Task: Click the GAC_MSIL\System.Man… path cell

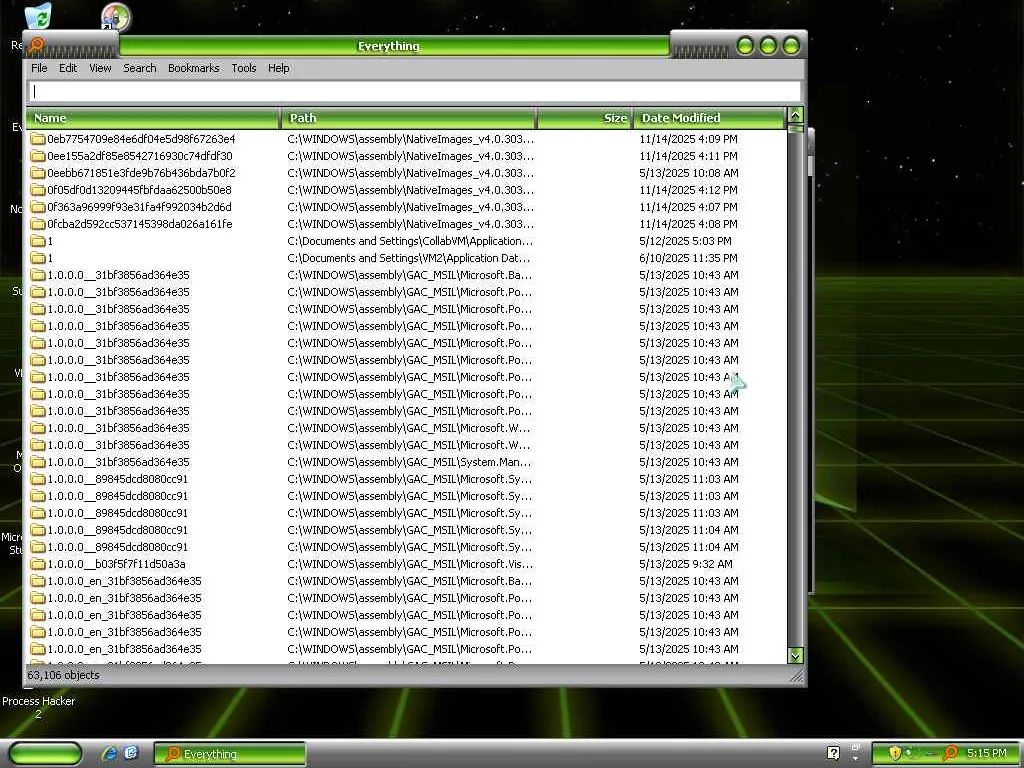Action: click(409, 462)
